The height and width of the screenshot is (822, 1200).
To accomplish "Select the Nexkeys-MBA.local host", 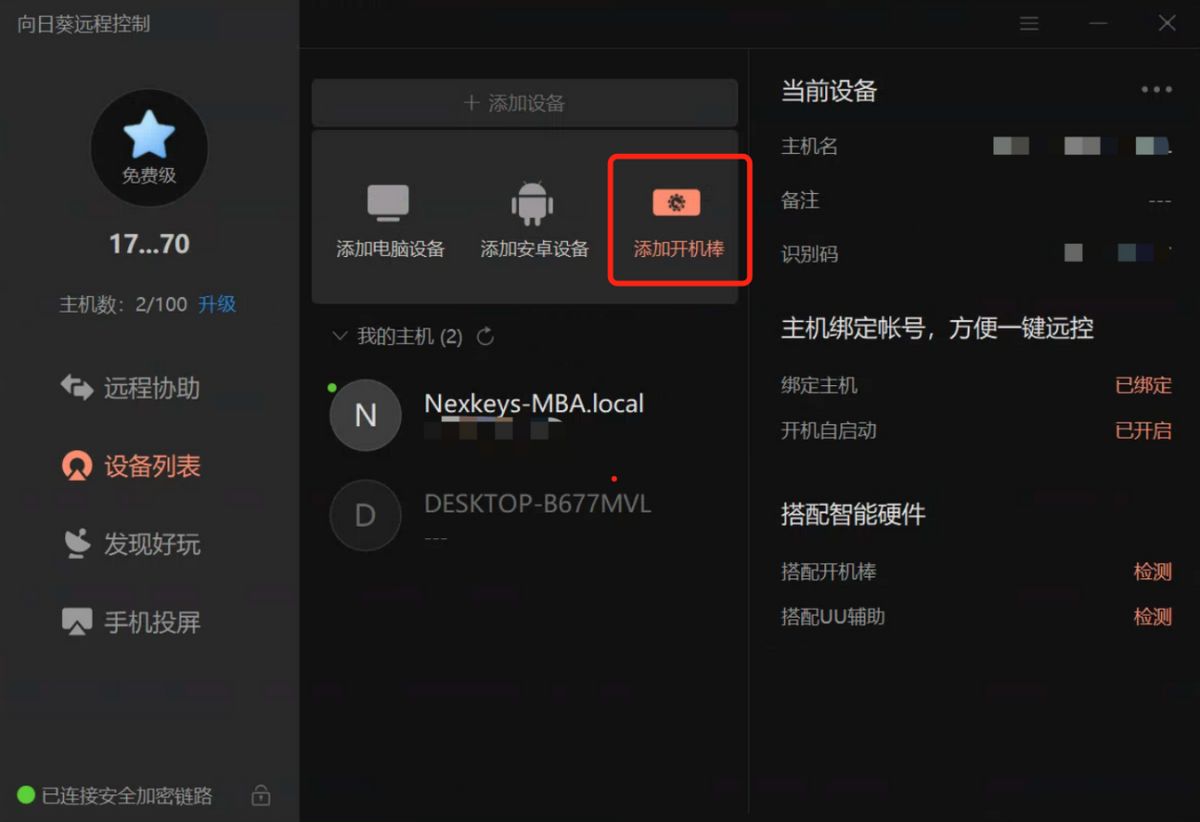I will click(x=533, y=414).
